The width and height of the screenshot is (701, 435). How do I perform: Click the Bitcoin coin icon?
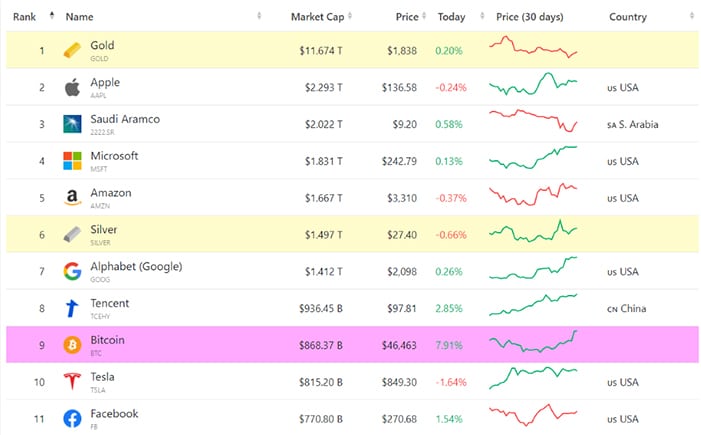[72, 345]
